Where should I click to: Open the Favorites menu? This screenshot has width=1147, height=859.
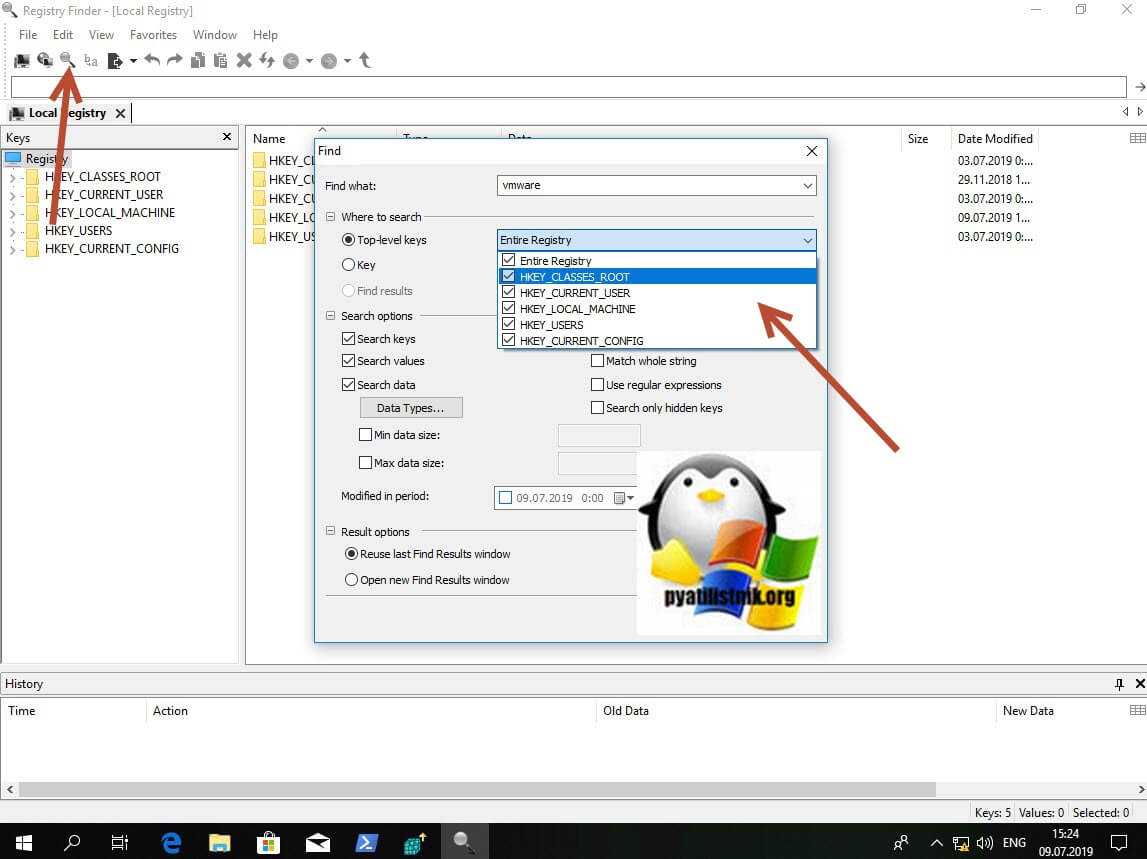[153, 35]
